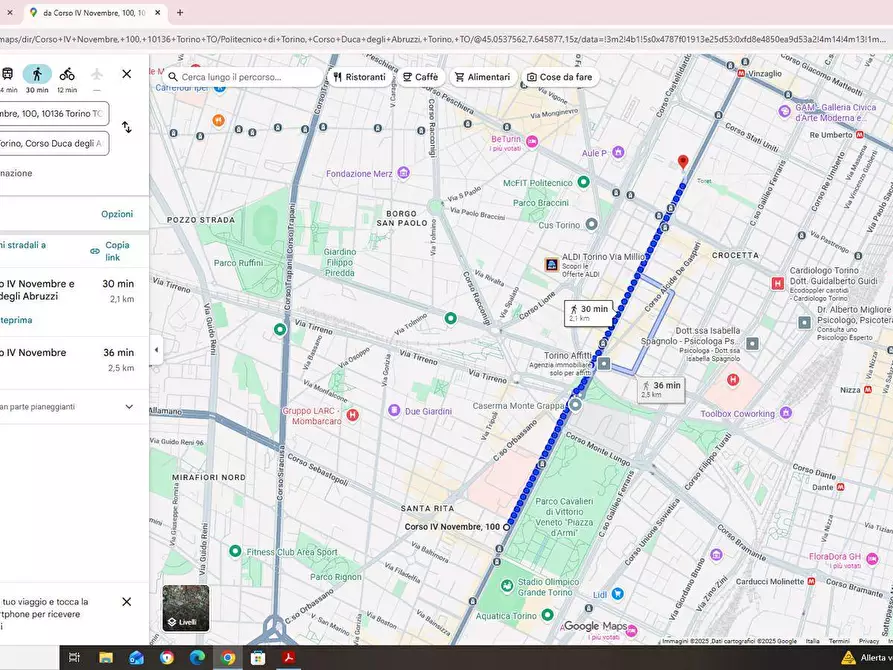
Task: Filter by Ristoranti along the route
Action: [x=359, y=77]
